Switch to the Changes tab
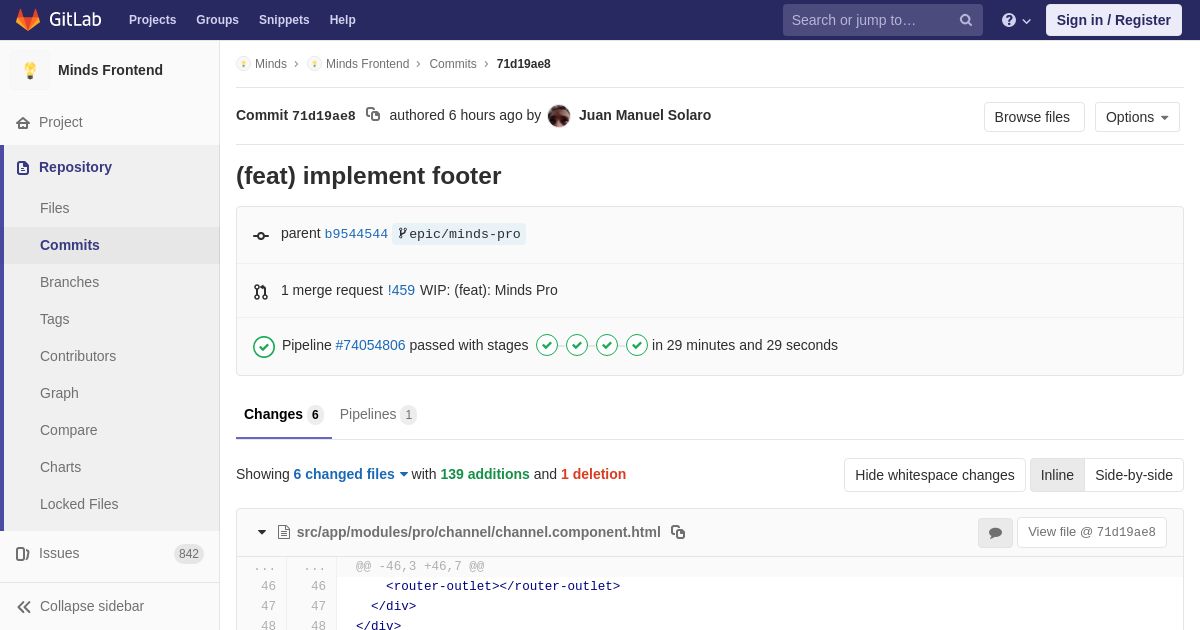 point(284,414)
